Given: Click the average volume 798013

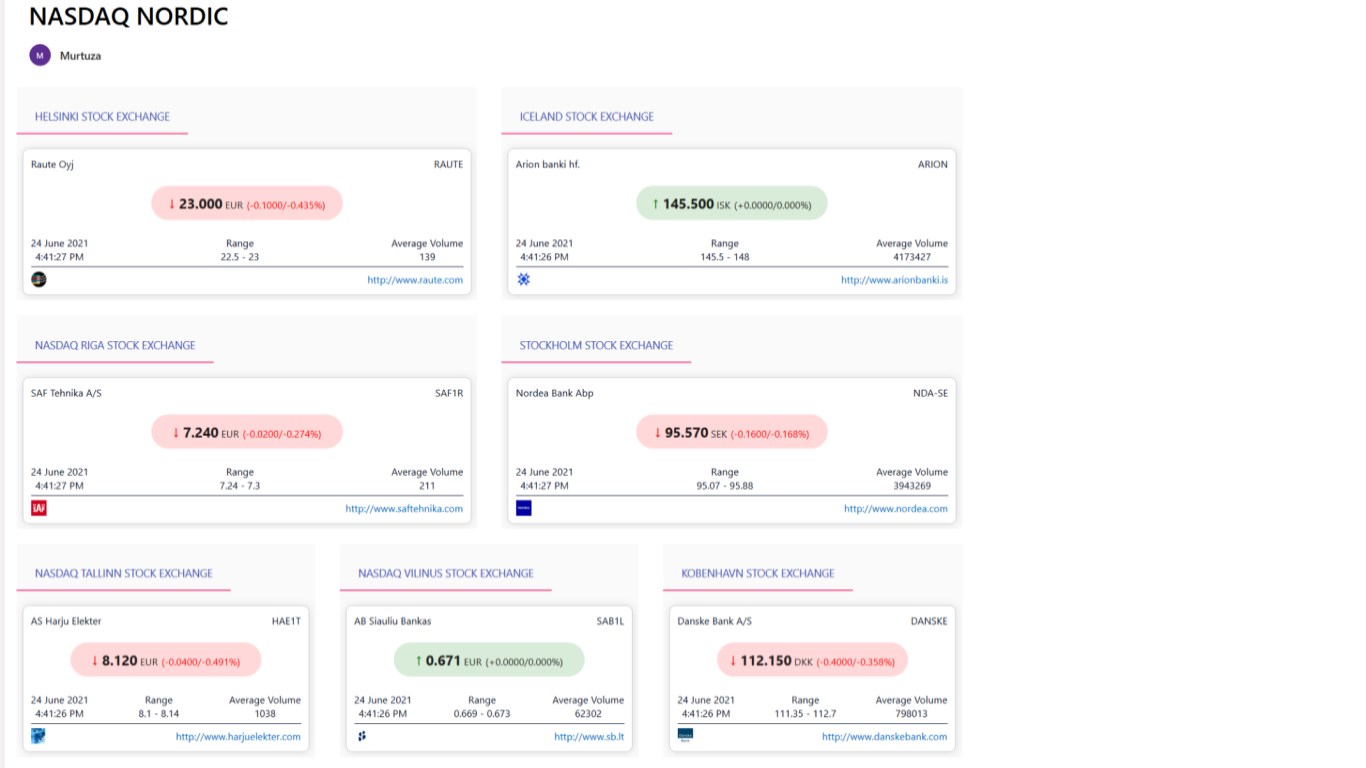Looking at the screenshot, I should tap(912, 714).
